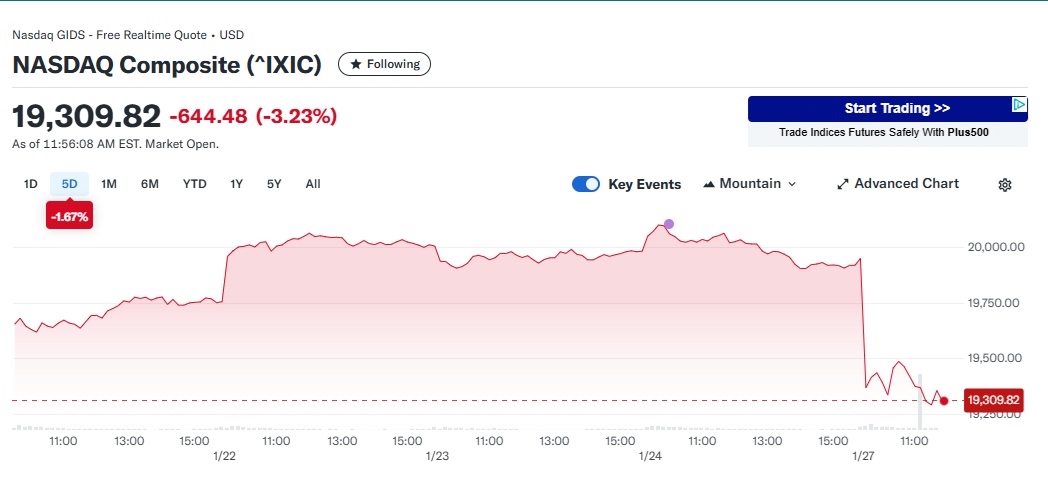Image resolution: width=1048 pixels, height=484 pixels.
Task: Click the purple key event dot
Action: tap(669, 224)
